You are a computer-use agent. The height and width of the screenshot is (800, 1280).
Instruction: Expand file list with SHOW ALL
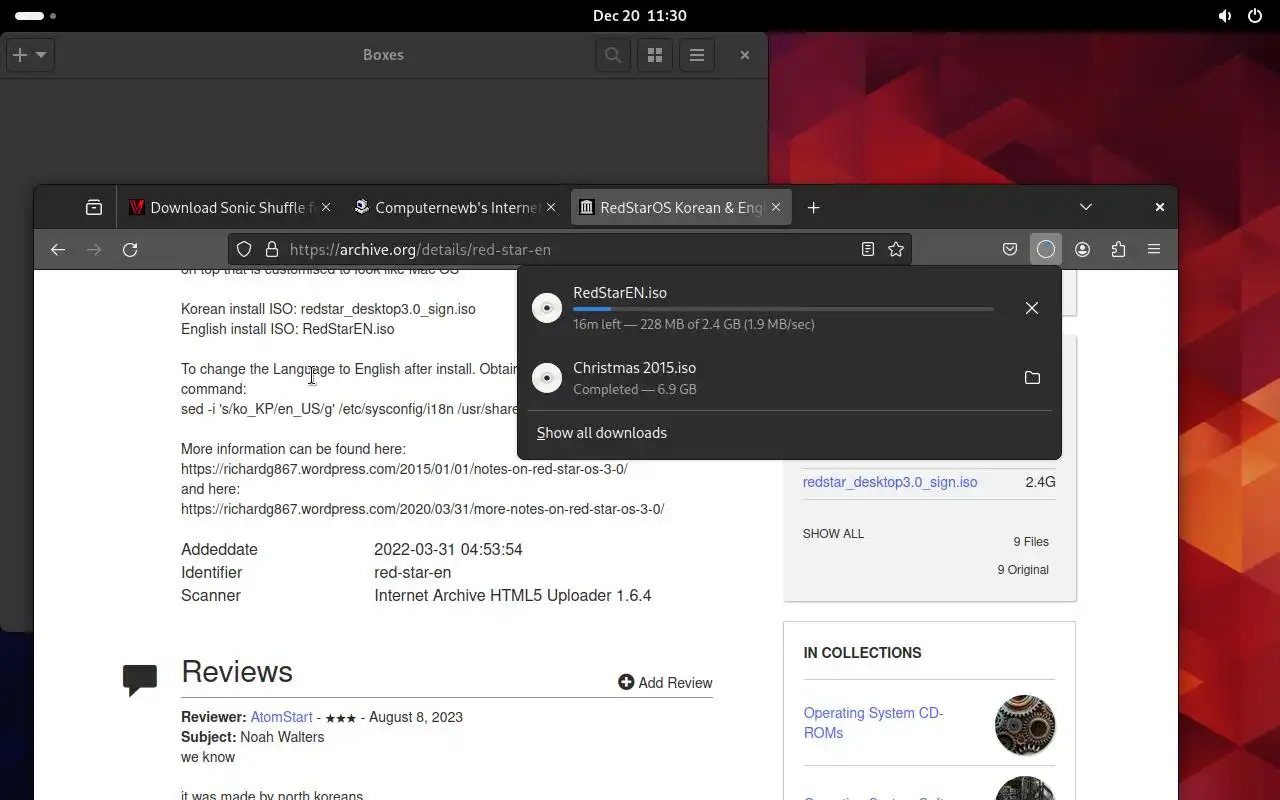(x=833, y=534)
